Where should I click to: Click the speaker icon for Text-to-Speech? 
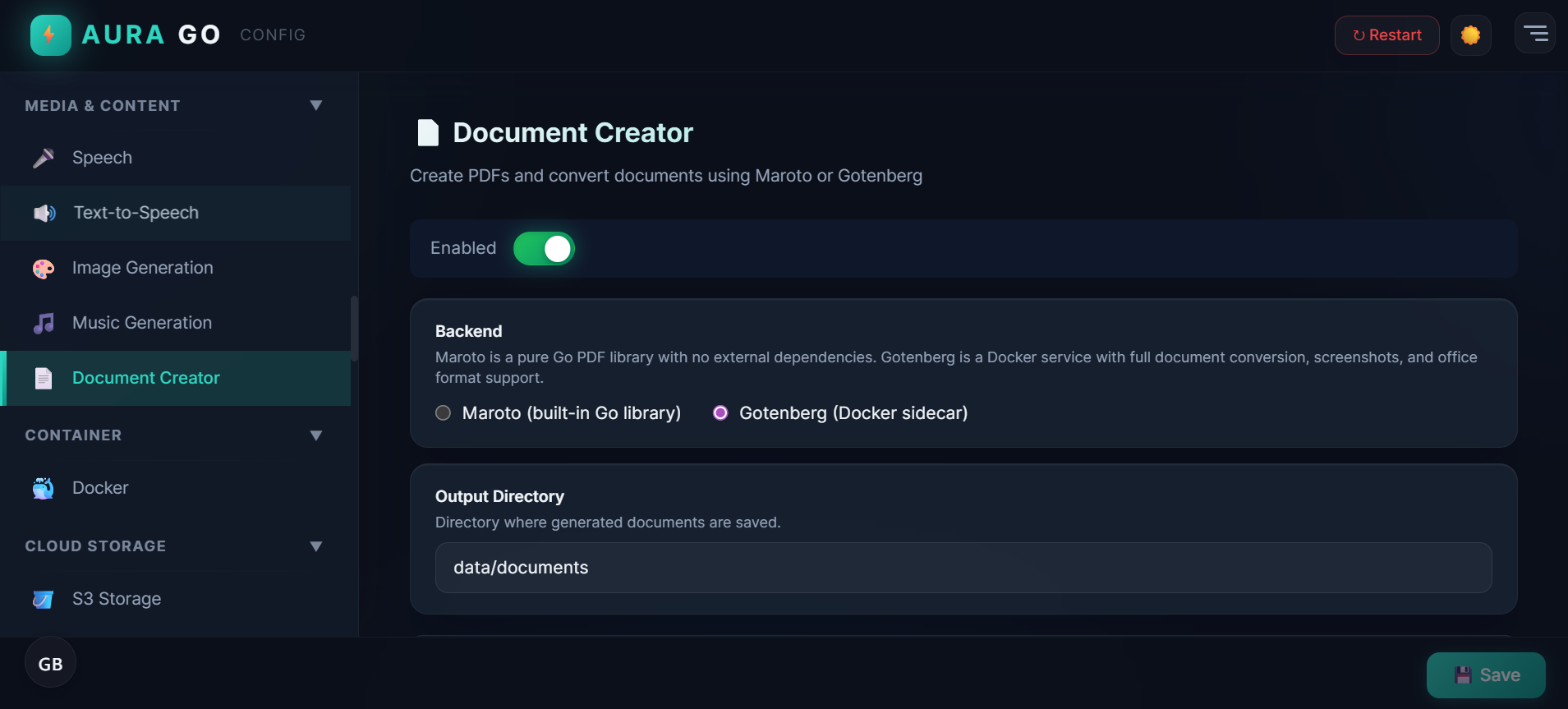coord(44,213)
